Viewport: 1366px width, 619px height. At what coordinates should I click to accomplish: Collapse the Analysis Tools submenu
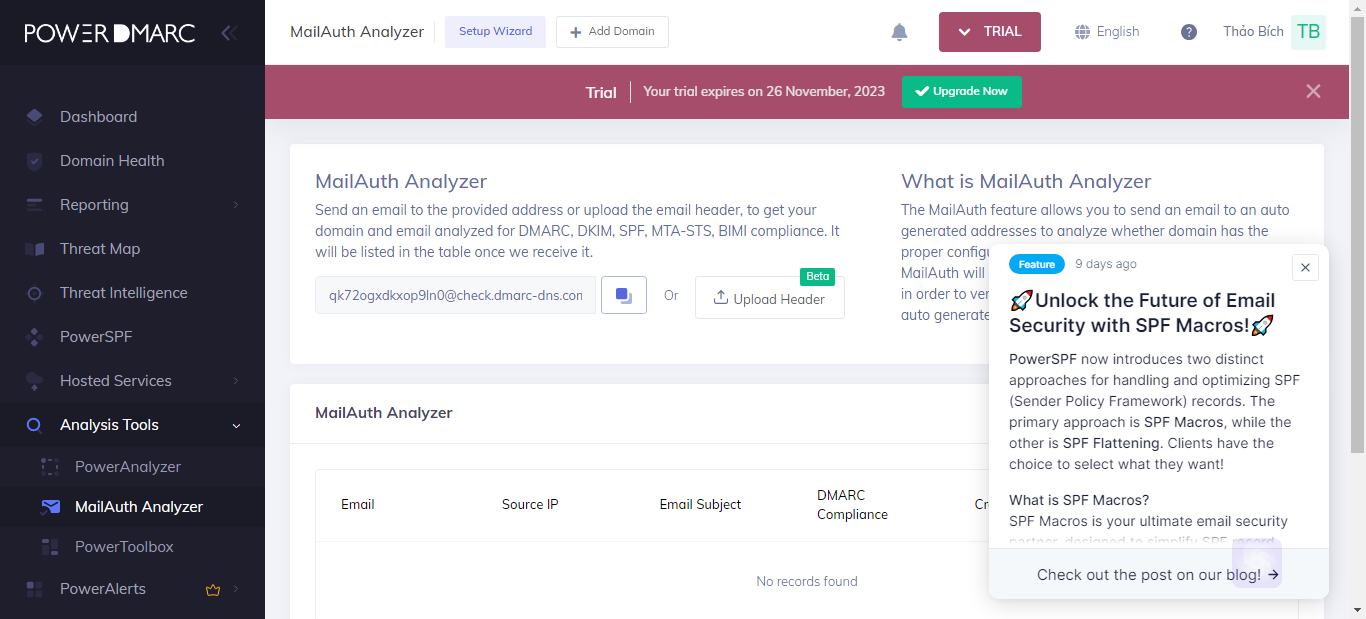click(x=236, y=425)
